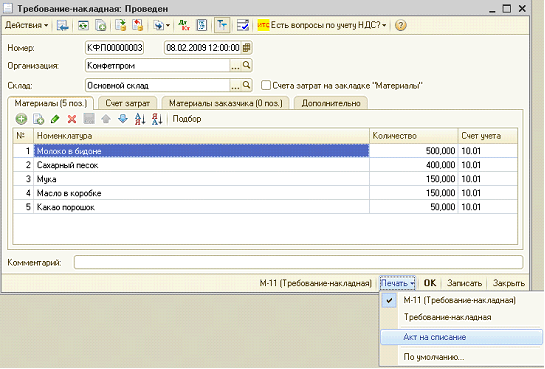Viewport: 545px width, 369px height.
Task: Click the Подбор button
Action: pos(187,119)
